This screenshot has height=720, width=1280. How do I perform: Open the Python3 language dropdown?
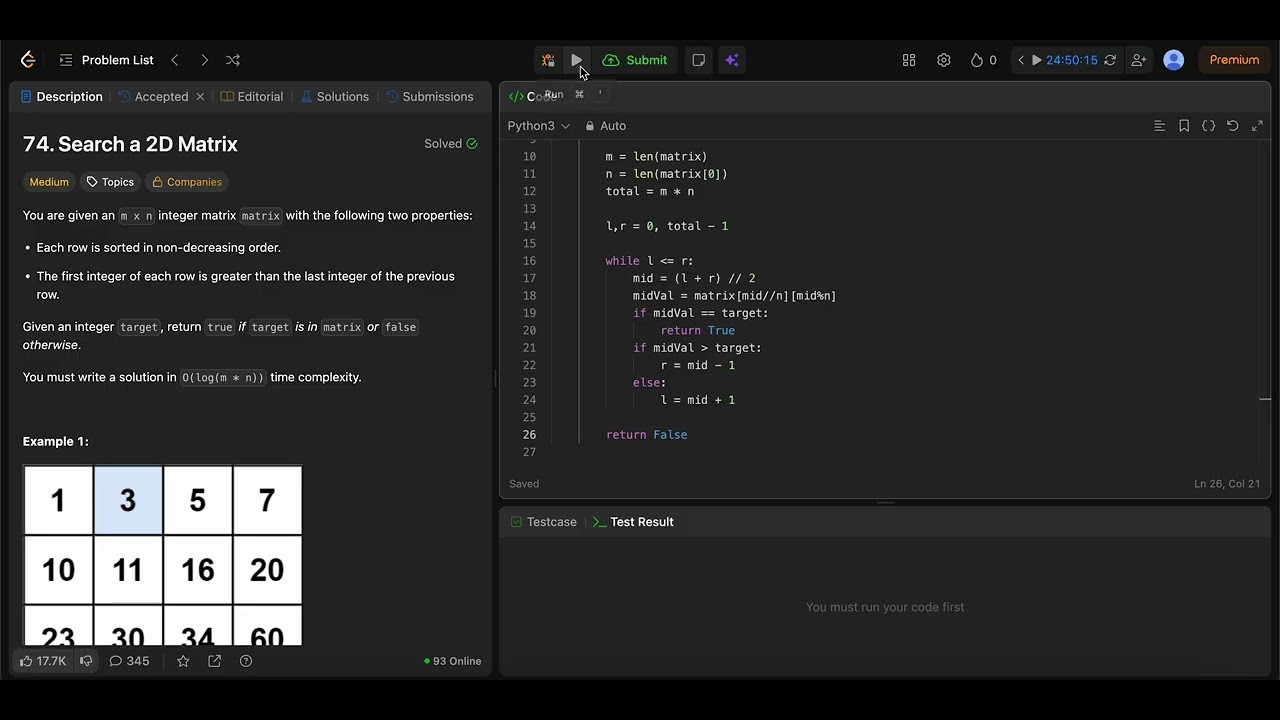[x=538, y=126]
